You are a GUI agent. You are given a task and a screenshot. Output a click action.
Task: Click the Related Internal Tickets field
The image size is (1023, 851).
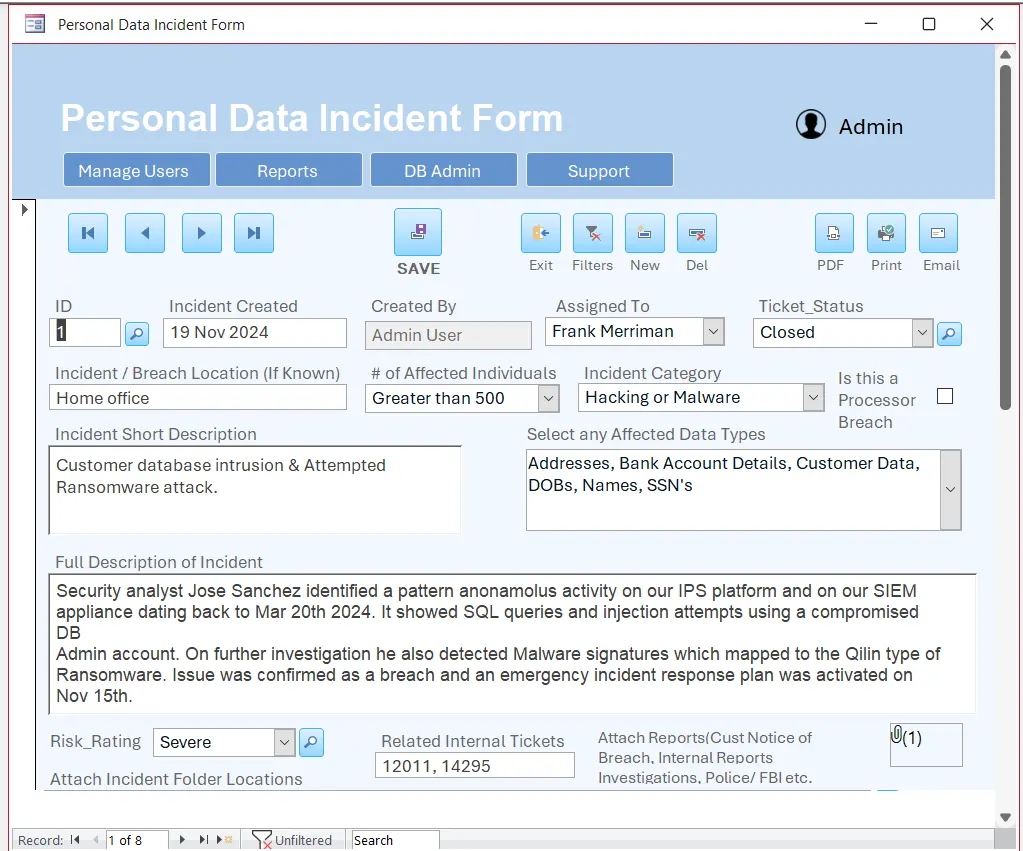point(474,766)
